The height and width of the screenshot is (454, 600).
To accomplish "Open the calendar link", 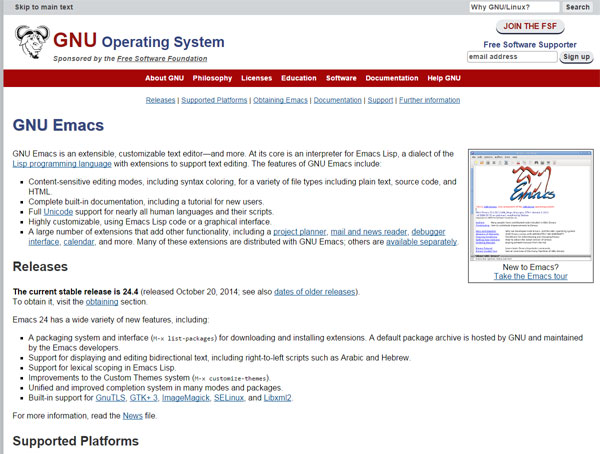I will pyautogui.click(x=79, y=242).
